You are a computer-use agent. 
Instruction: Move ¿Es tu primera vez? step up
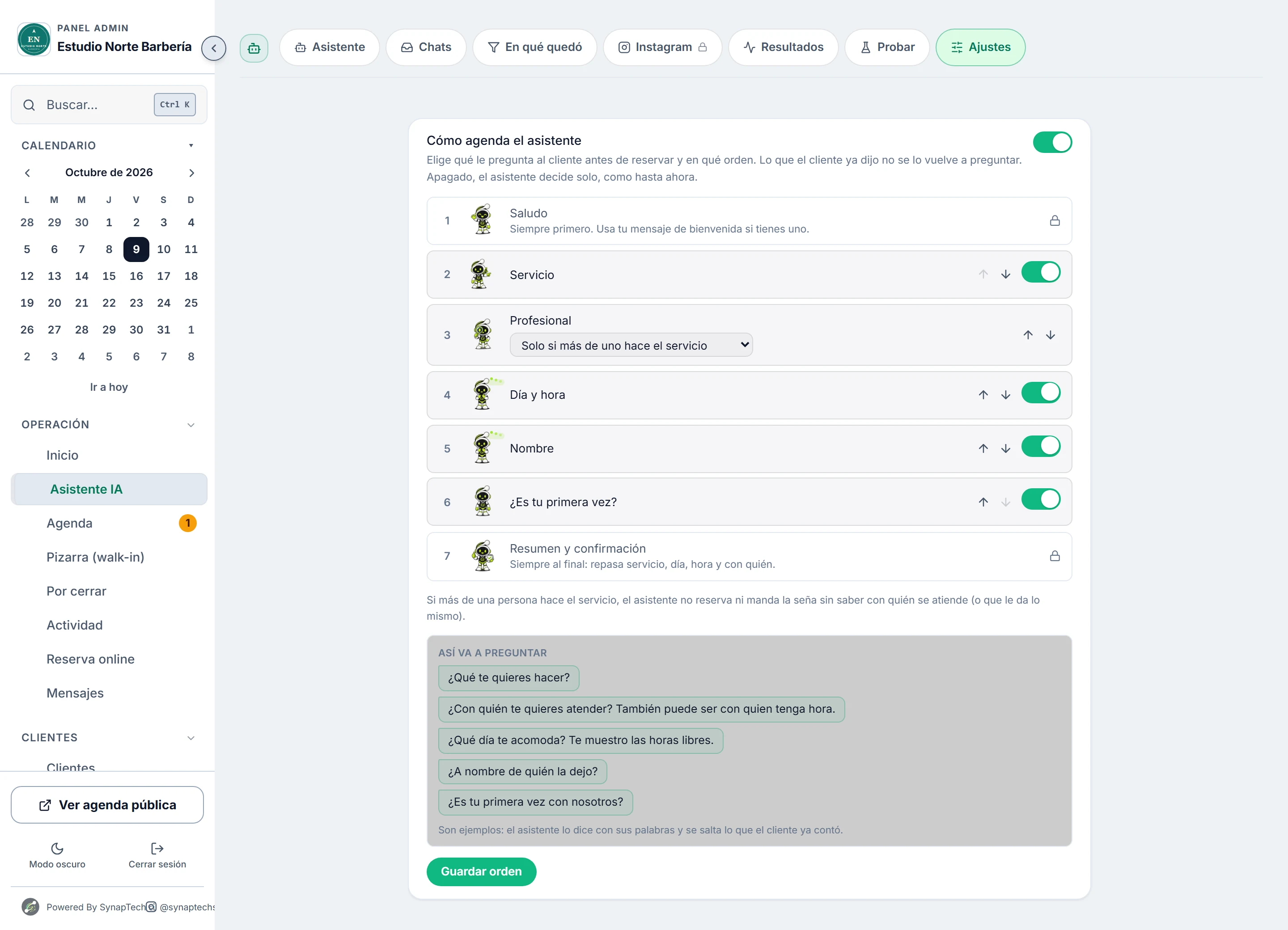point(983,502)
